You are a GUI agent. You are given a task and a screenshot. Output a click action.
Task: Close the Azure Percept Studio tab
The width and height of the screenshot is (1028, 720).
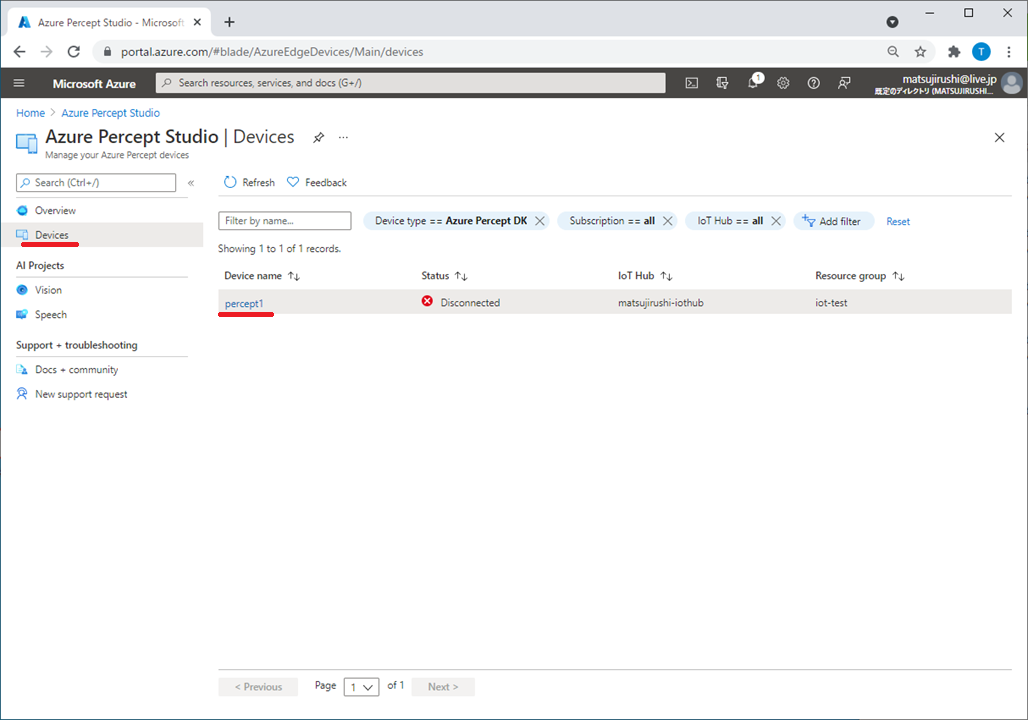pyautogui.click(x=197, y=22)
